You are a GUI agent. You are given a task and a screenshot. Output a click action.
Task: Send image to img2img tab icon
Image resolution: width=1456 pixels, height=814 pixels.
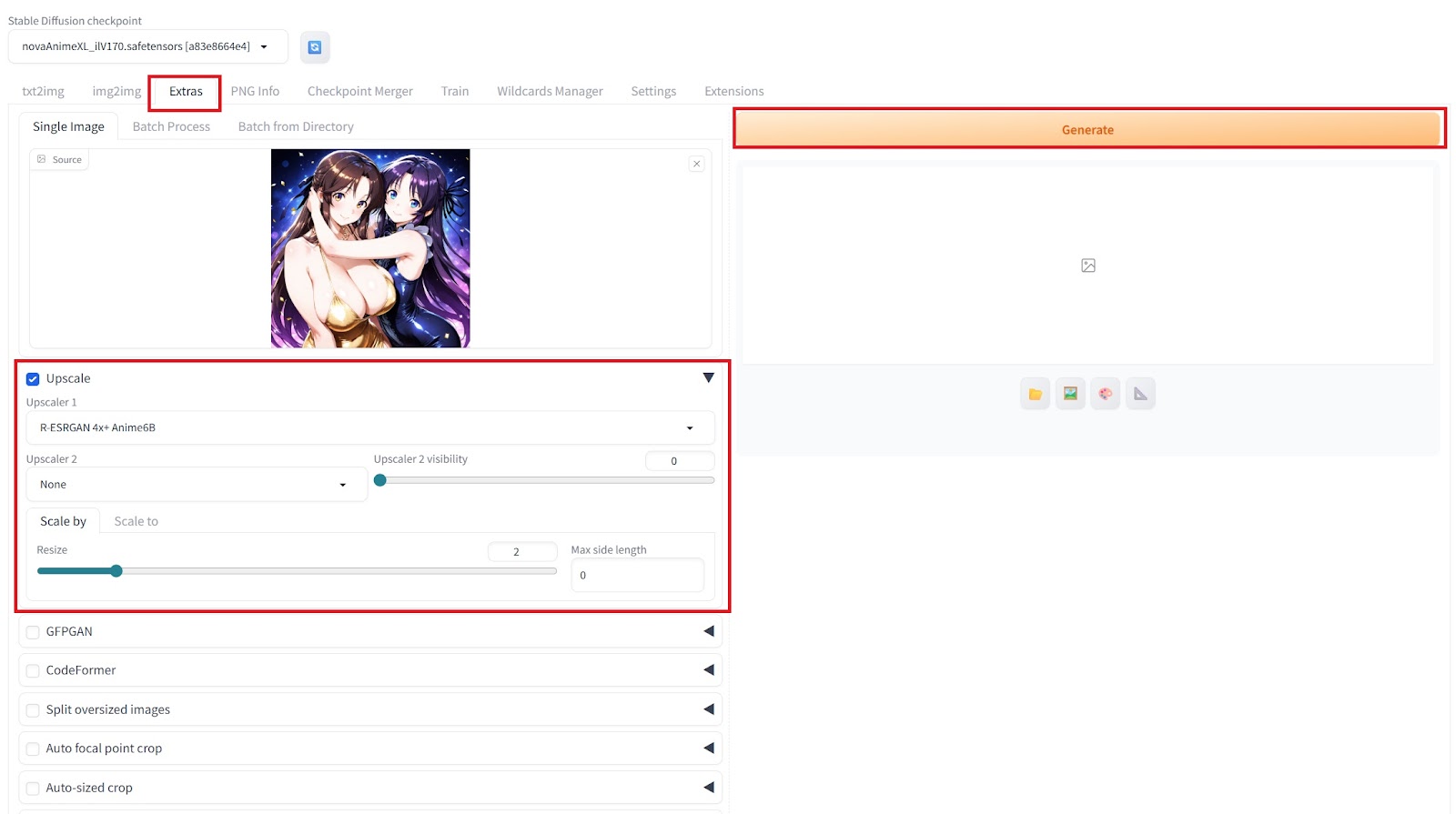[x=1070, y=394]
